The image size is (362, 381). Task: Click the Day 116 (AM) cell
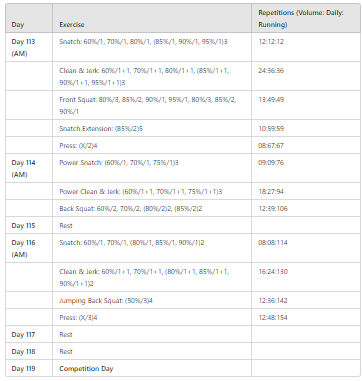(x=29, y=248)
